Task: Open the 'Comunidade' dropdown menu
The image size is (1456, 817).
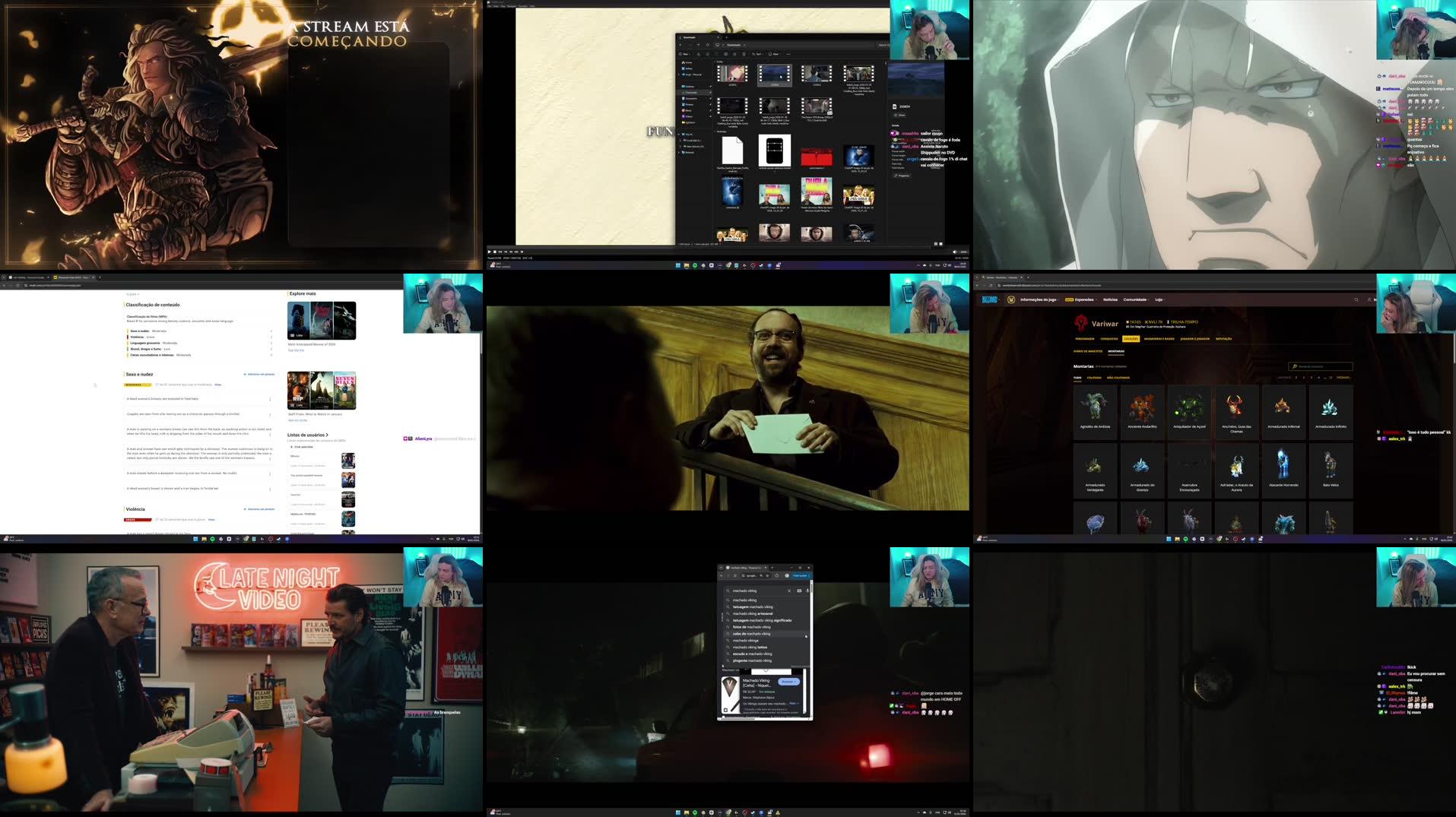Action: click(1136, 299)
